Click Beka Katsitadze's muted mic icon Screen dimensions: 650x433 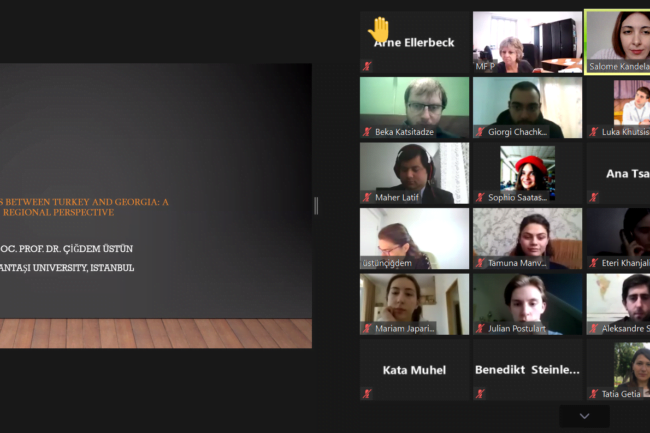pos(367,132)
